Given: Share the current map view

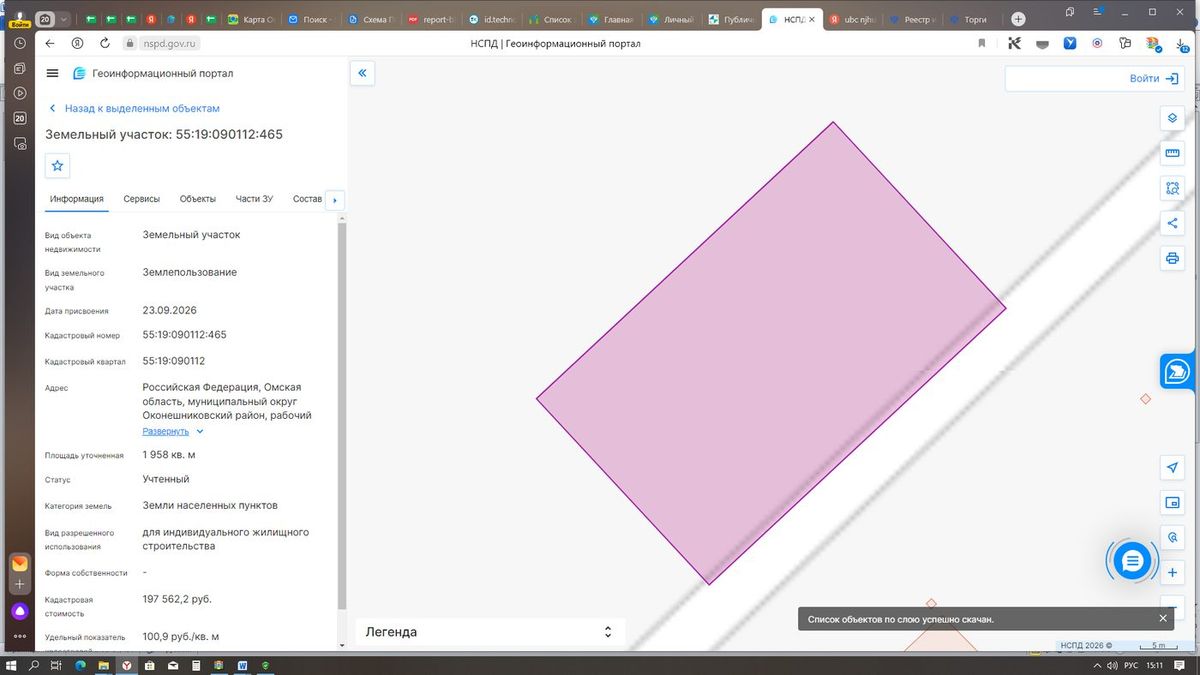Looking at the screenshot, I should pos(1172,223).
